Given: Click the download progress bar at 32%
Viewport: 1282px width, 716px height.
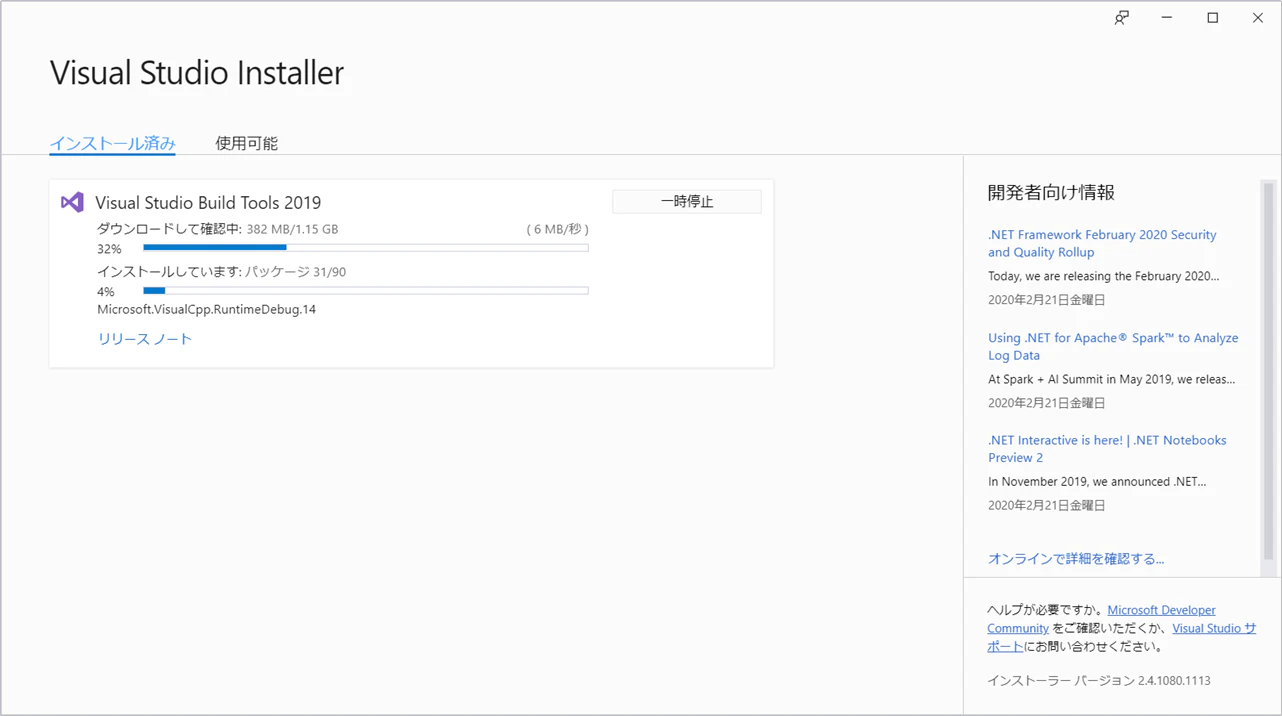Looking at the screenshot, I should [x=366, y=248].
